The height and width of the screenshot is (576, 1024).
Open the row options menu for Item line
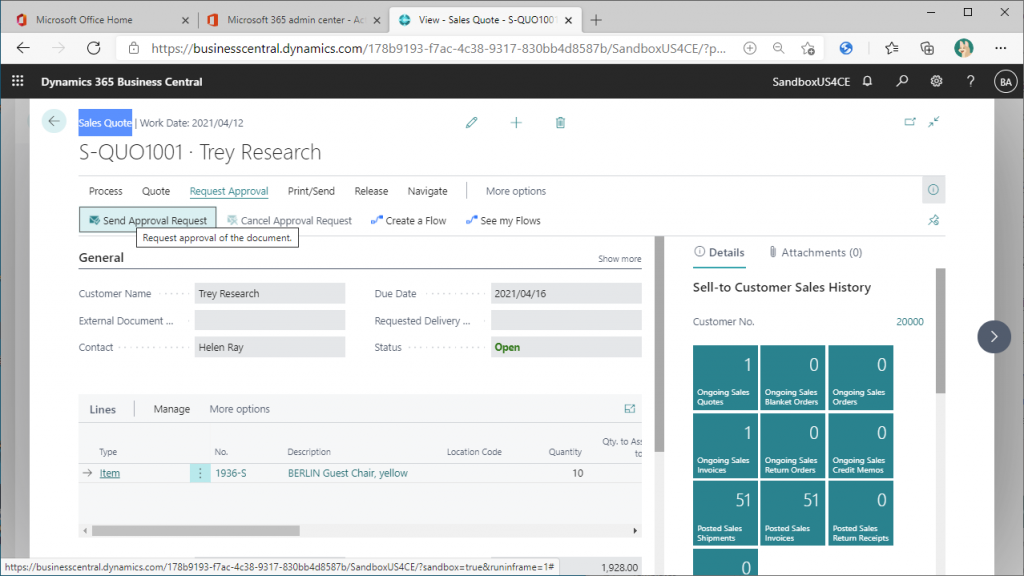pos(200,473)
